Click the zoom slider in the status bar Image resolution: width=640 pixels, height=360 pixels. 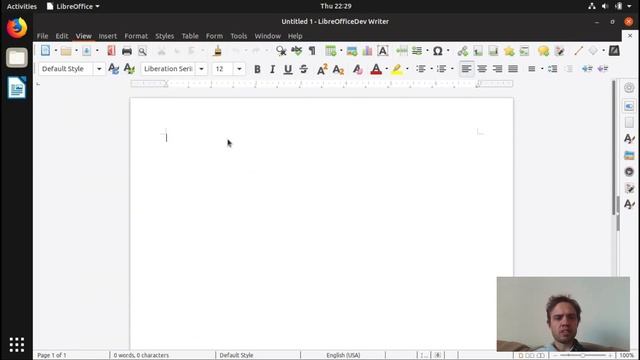pos(582,356)
